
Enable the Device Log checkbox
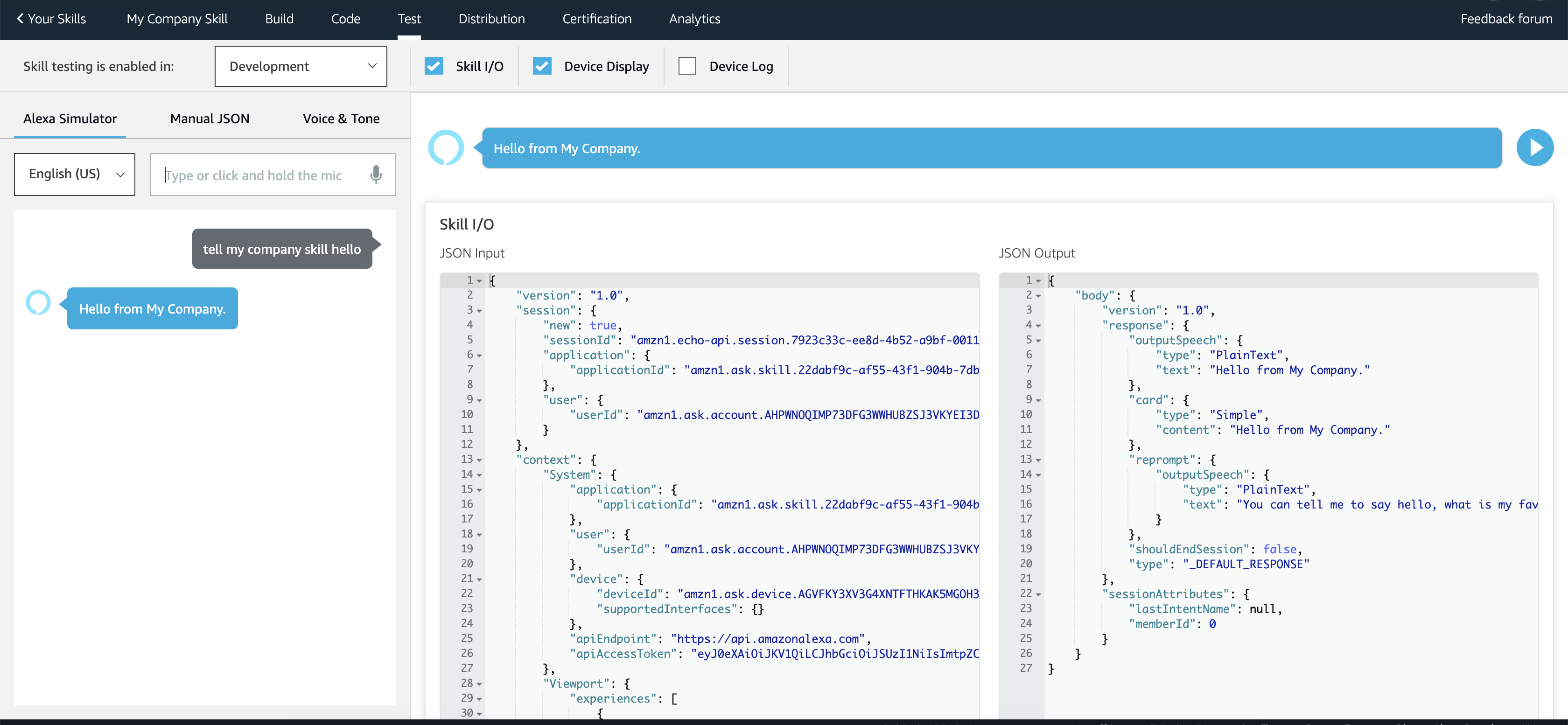(x=686, y=66)
